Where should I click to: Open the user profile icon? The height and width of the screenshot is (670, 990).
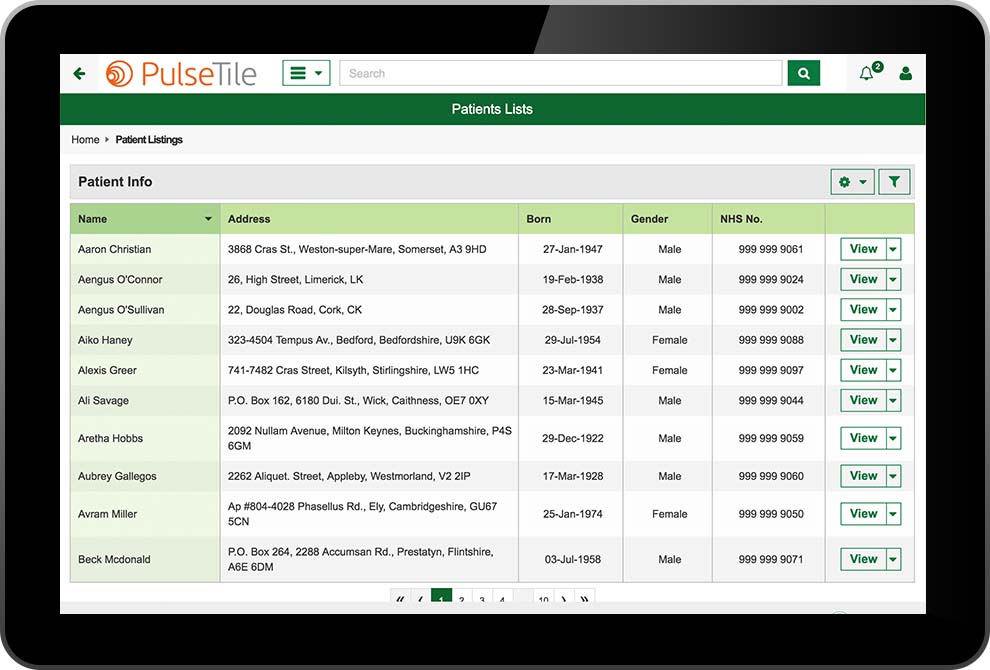(905, 73)
